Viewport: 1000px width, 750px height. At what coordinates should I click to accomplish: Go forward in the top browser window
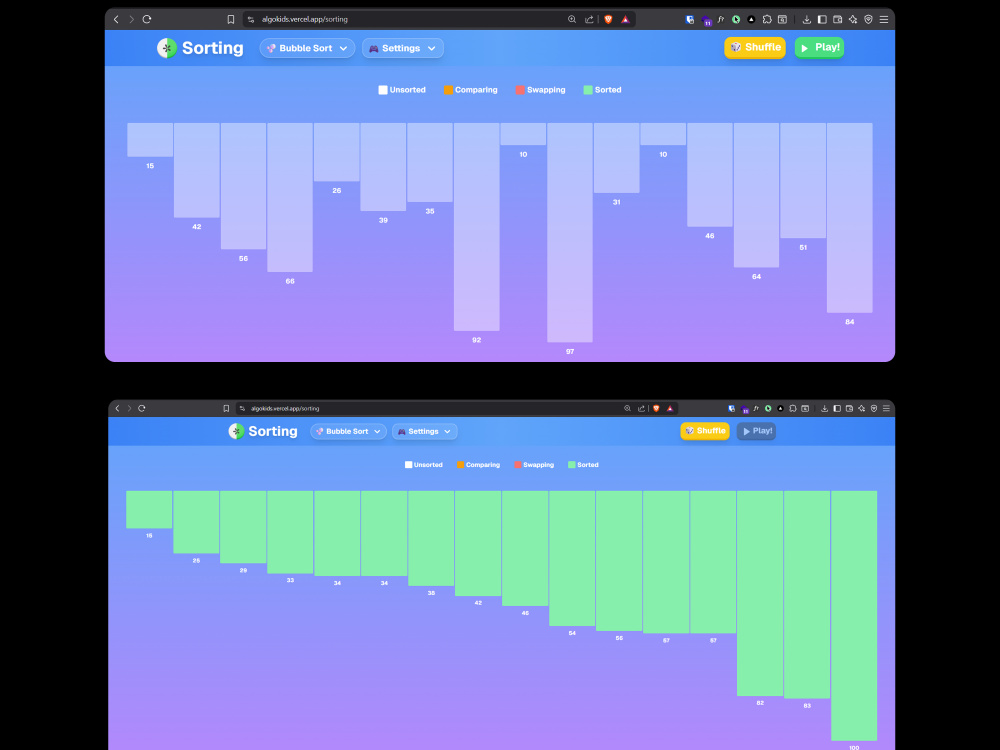(131, 19)
